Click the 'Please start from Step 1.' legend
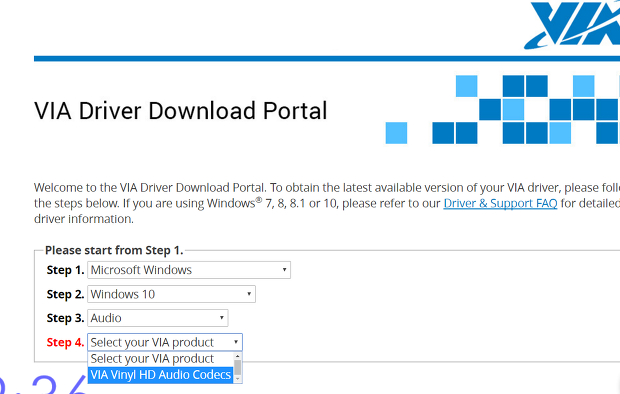The height and width of the screenshot is (394, 620). coord(114,250)
